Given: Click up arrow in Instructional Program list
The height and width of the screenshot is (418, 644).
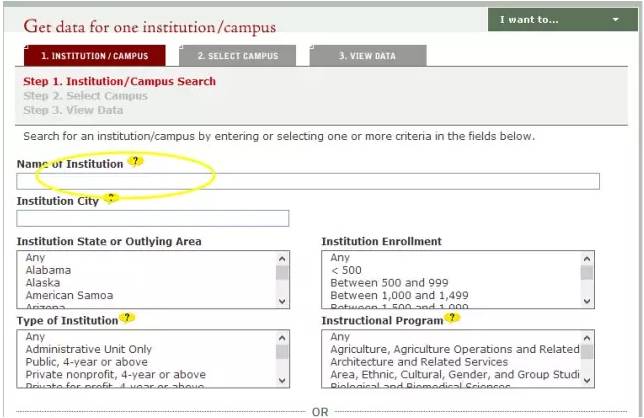Looking at the screenshot, I should click(x=586, y=338).
